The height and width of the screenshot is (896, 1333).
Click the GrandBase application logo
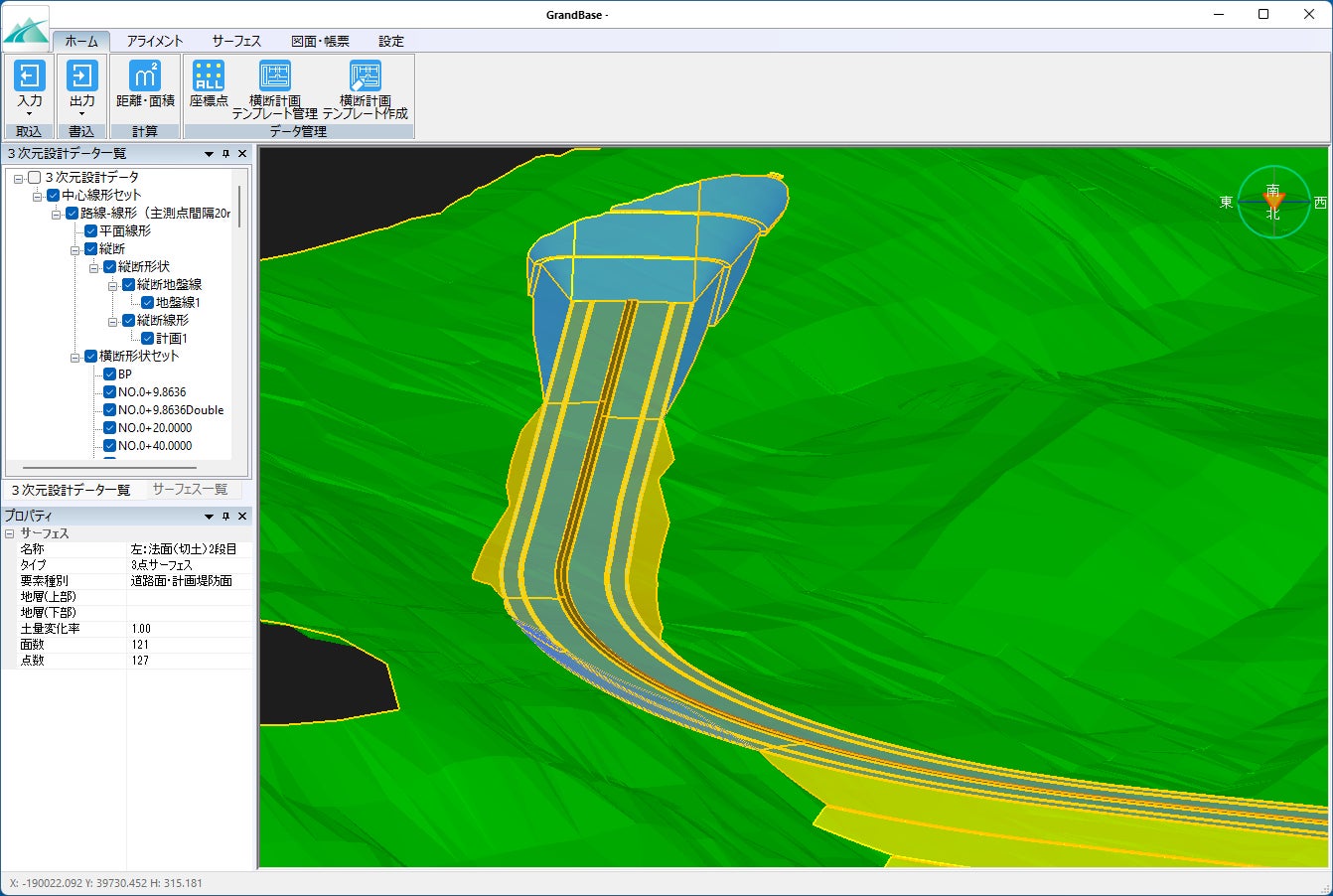point(26,31)
